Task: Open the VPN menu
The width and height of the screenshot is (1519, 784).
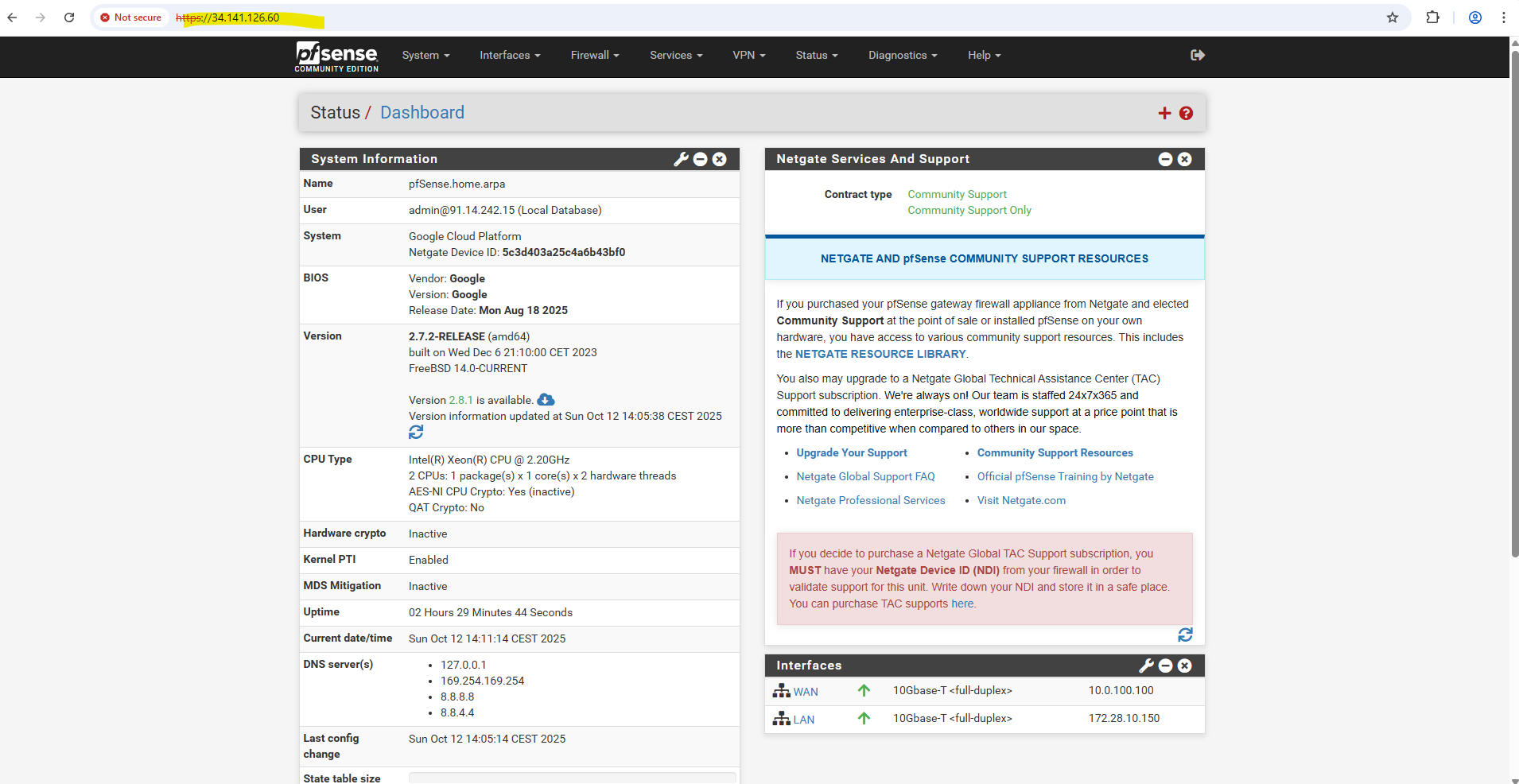Action: click(748, 55)
